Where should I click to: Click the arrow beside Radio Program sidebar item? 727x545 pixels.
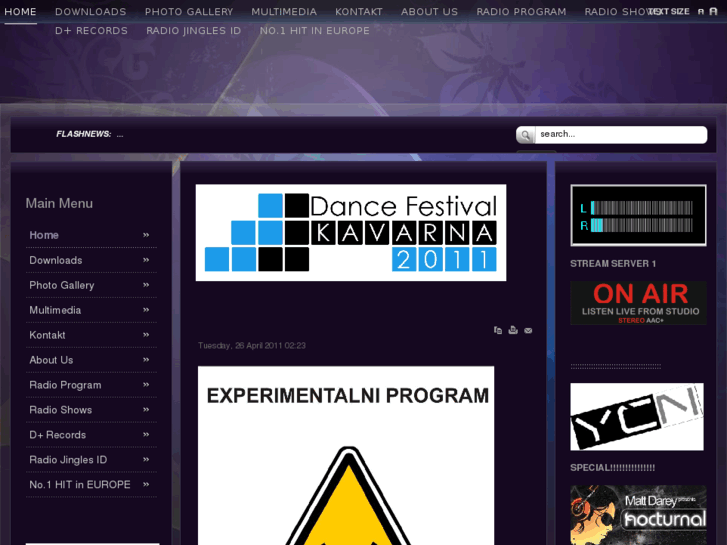[146, 385]
